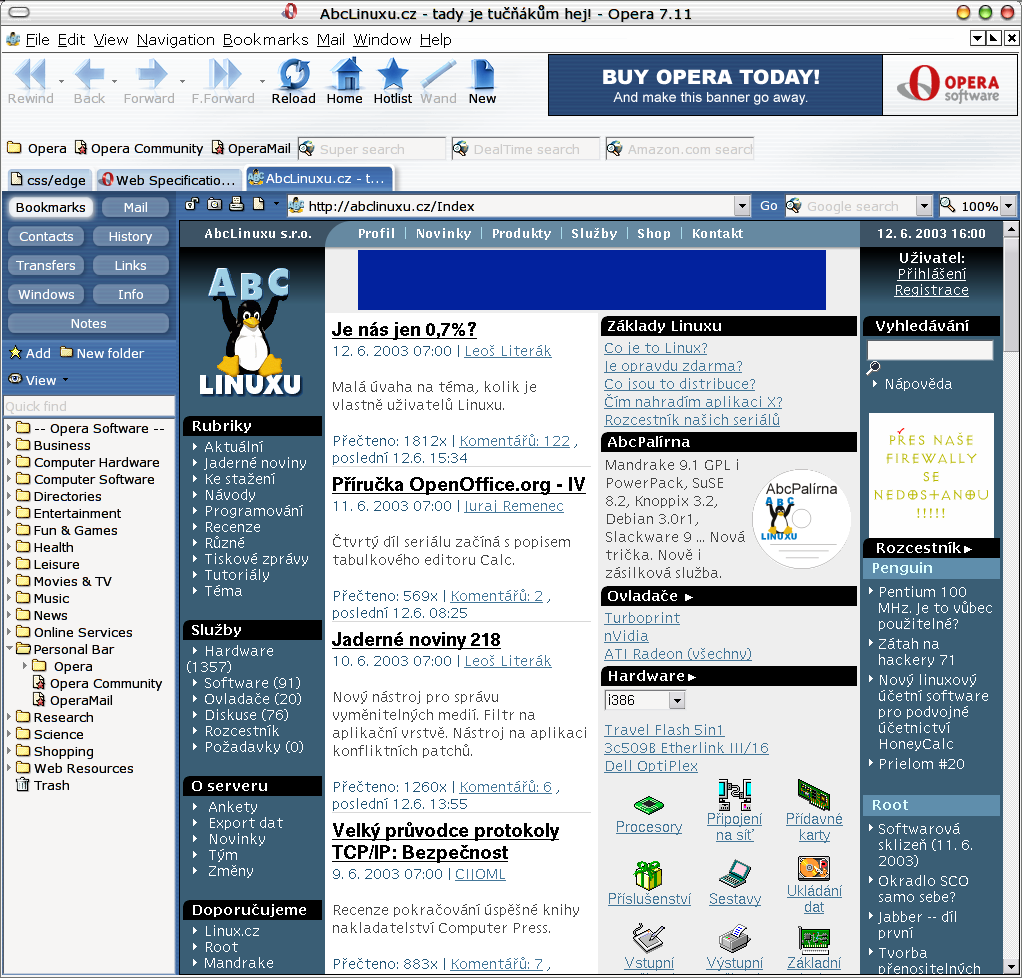Click the Quick find field

pos(89,406)
